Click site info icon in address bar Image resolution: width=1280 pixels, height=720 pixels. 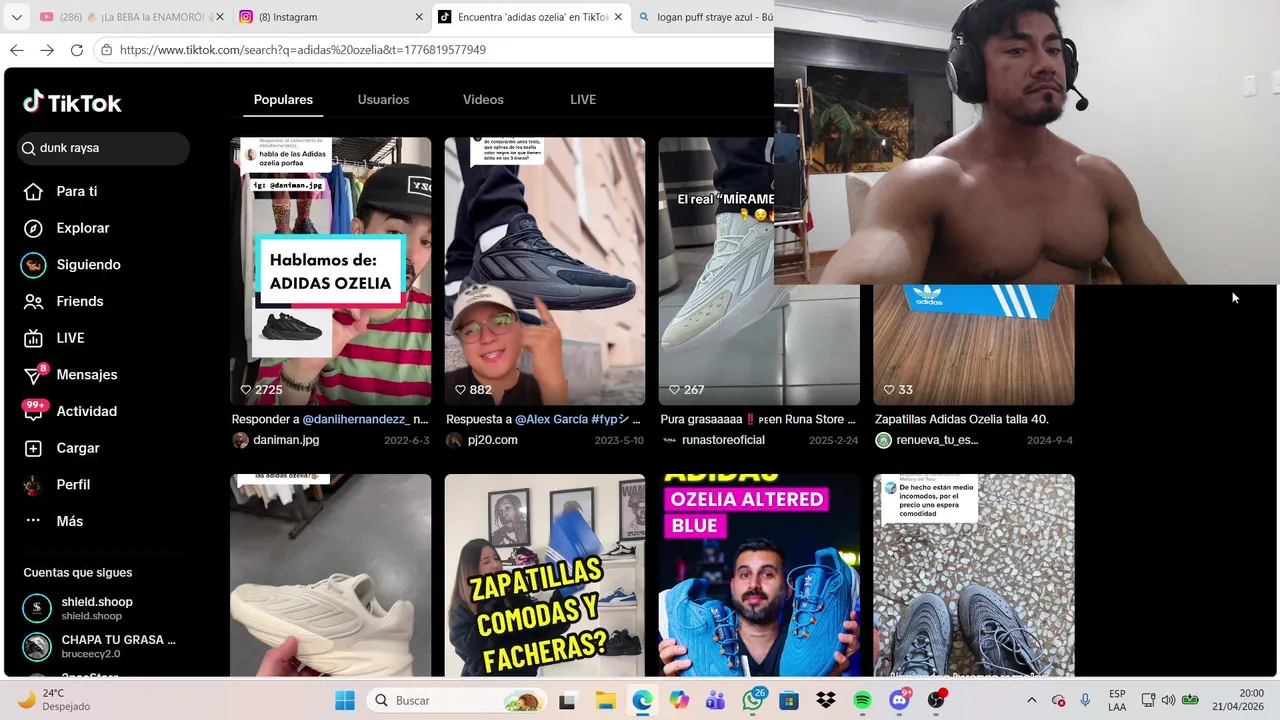coord(106,50)
